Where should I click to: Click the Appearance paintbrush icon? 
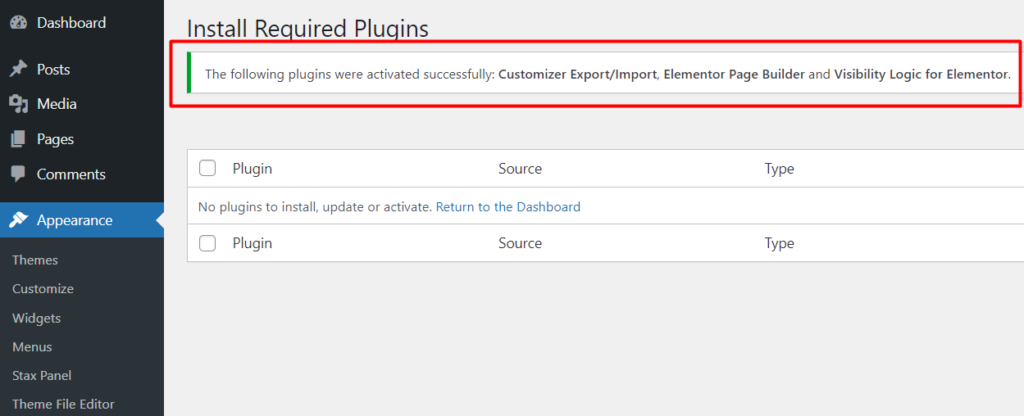[x=18, y=220]
